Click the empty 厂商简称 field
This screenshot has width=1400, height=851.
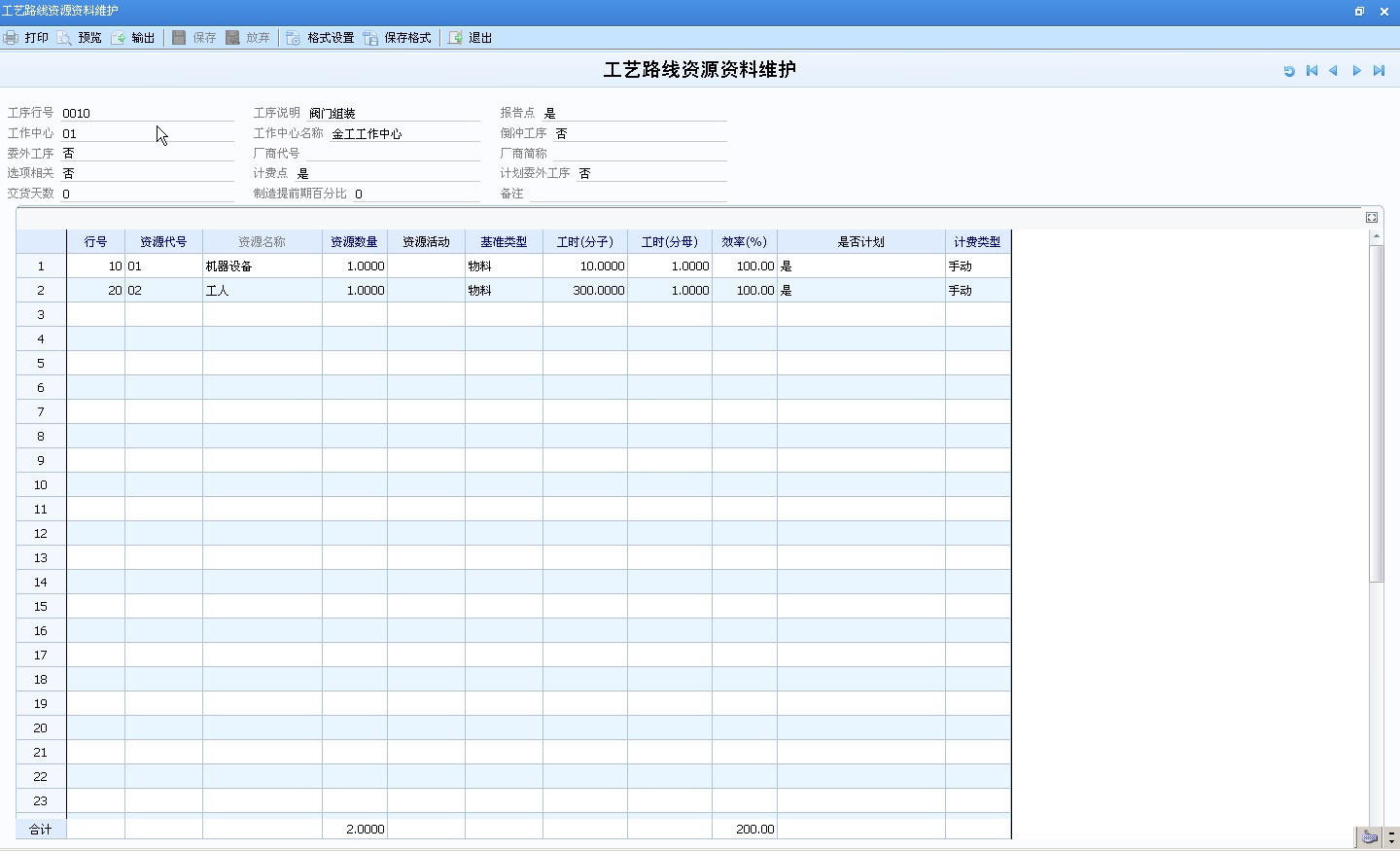click(x=641, y=154)
